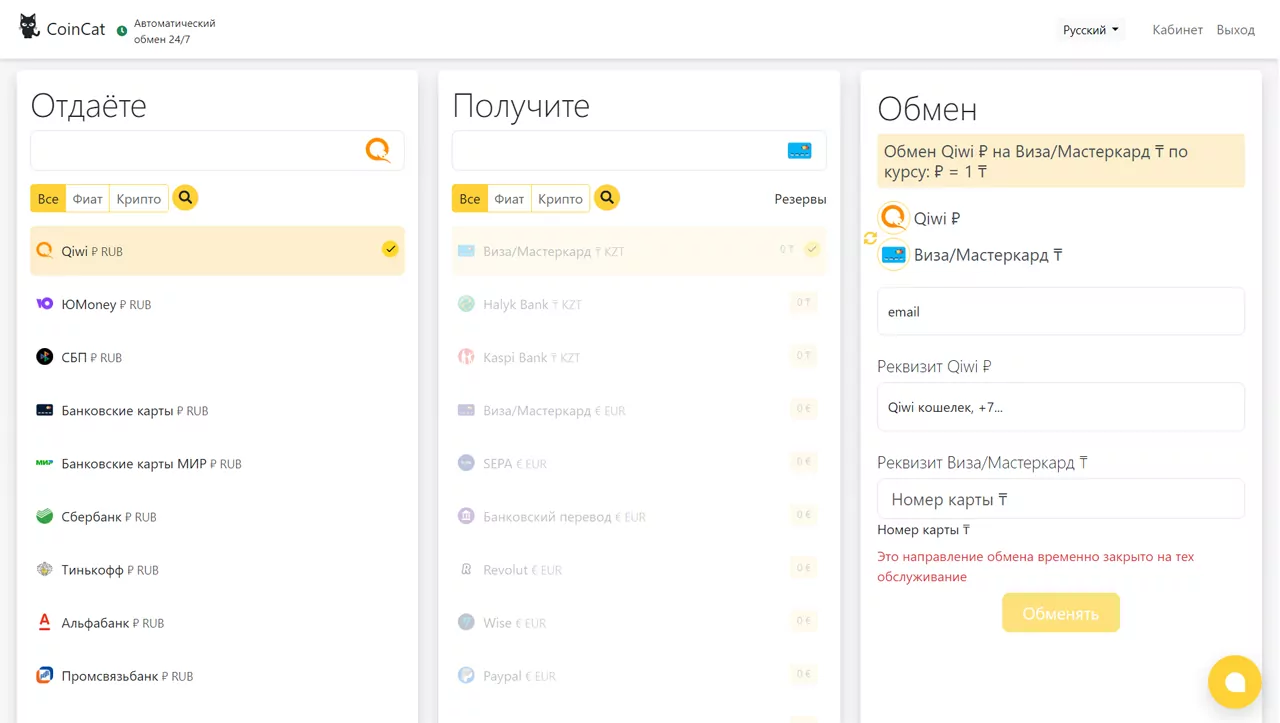
Task: Click the CoinCat cat logo
Action: (30, 27)
